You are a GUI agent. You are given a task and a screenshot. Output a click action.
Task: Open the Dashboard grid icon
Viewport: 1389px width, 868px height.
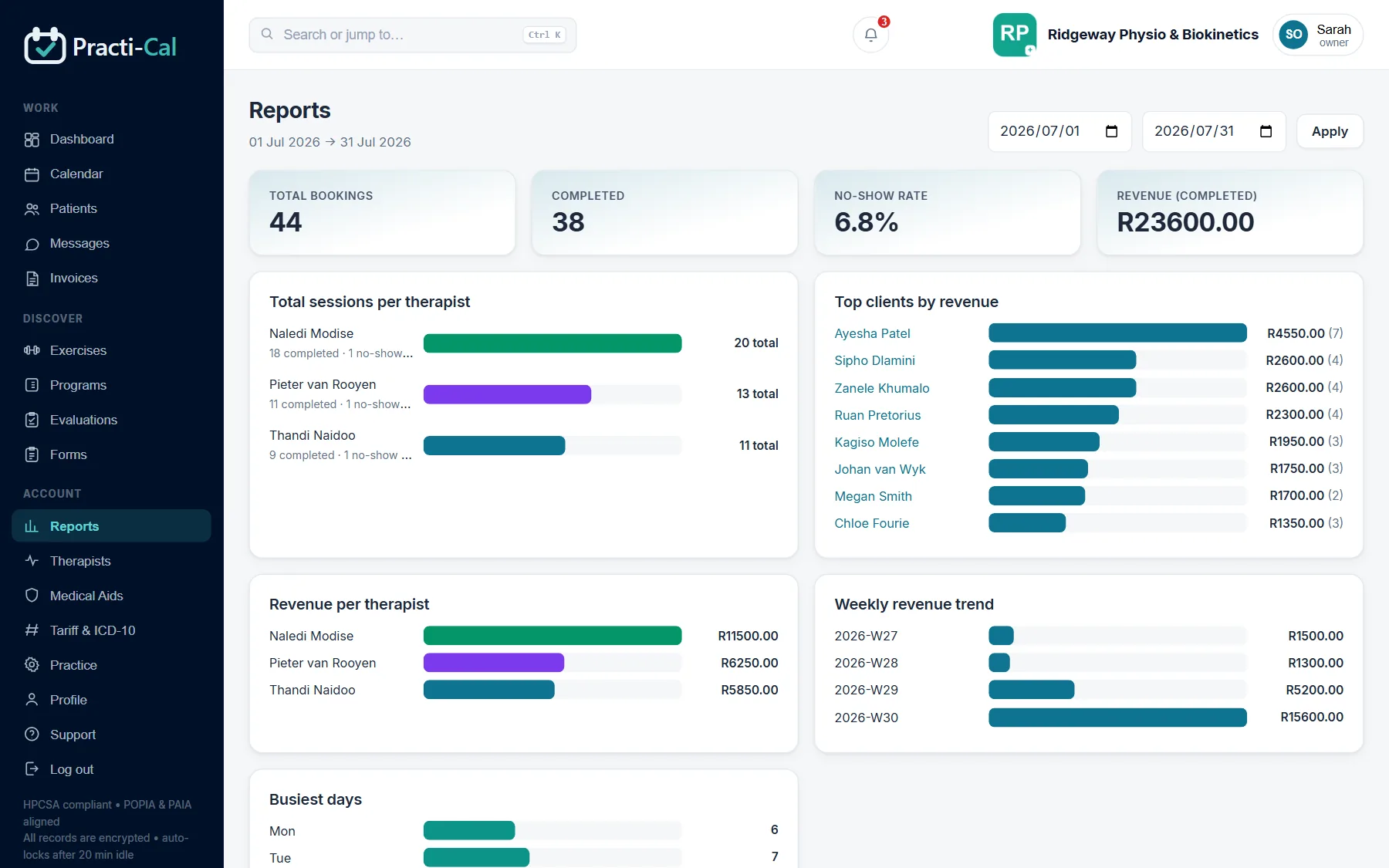(x=32, y=140)
